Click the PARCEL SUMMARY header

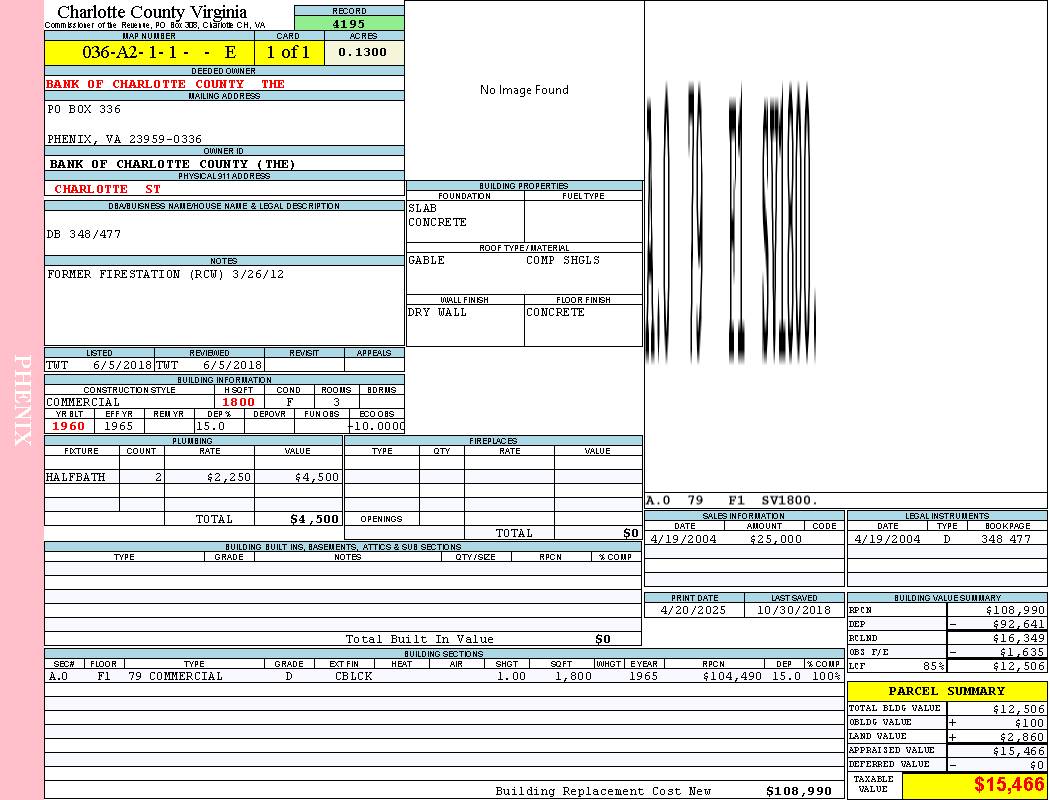[x=947, y=691]
